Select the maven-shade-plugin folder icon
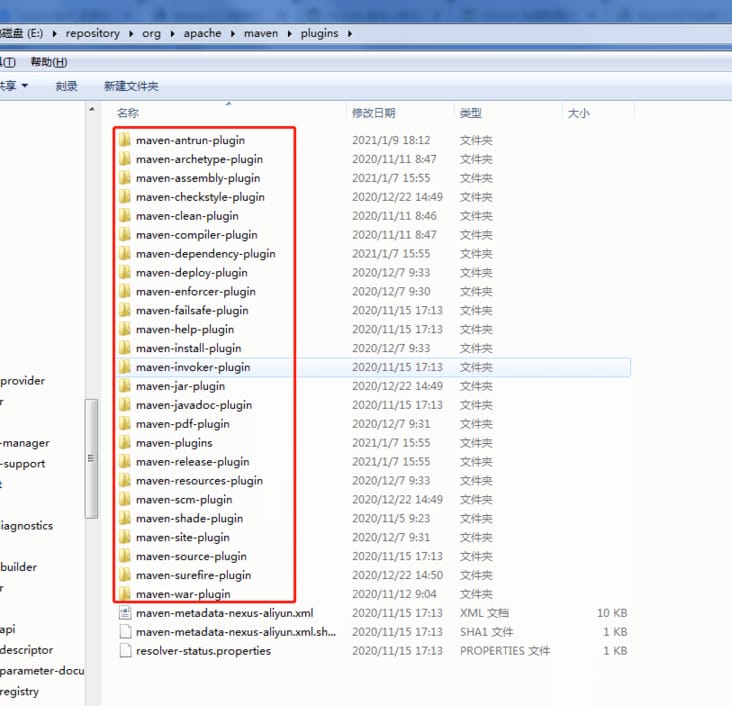Screen dimensions: 732x706 pyautogui.click(x=125, y=518)
